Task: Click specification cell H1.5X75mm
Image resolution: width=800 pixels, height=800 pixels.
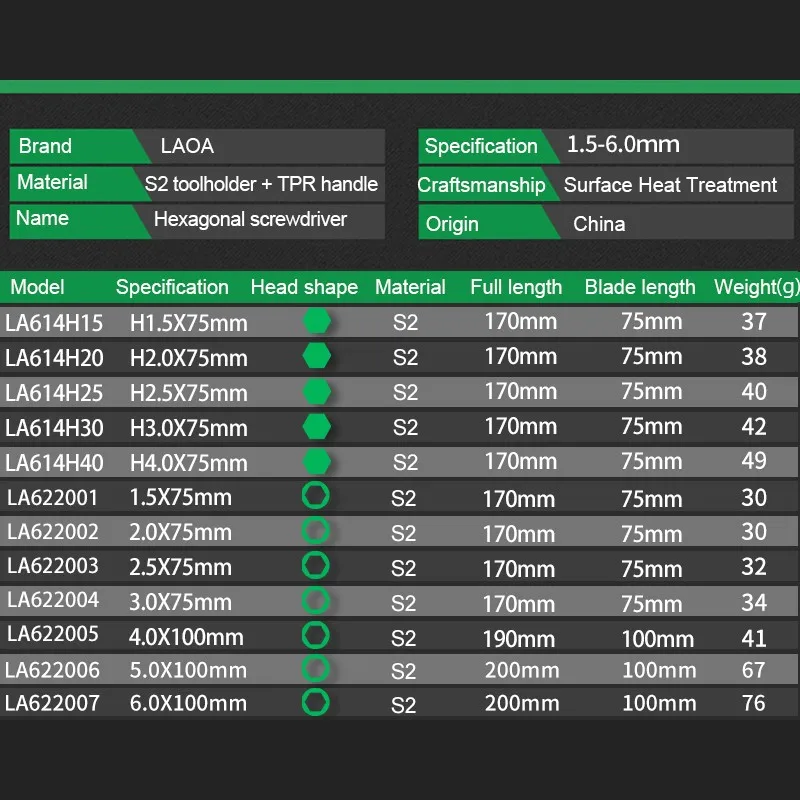Action: tap(189, 323)
